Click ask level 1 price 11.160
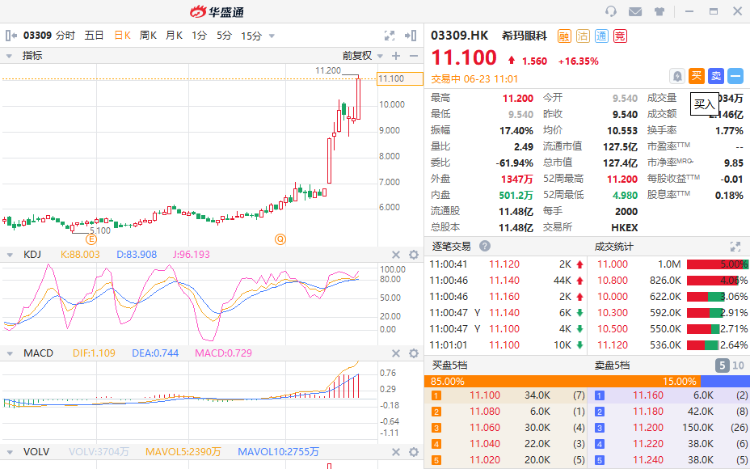This screenshot has height=469, width=750. tap(648, 395)
